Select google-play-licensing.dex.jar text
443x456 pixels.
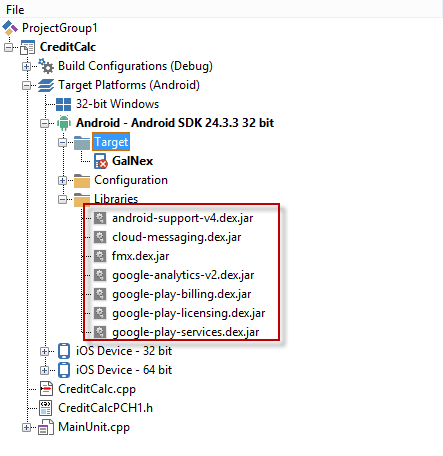coord(188,313)
